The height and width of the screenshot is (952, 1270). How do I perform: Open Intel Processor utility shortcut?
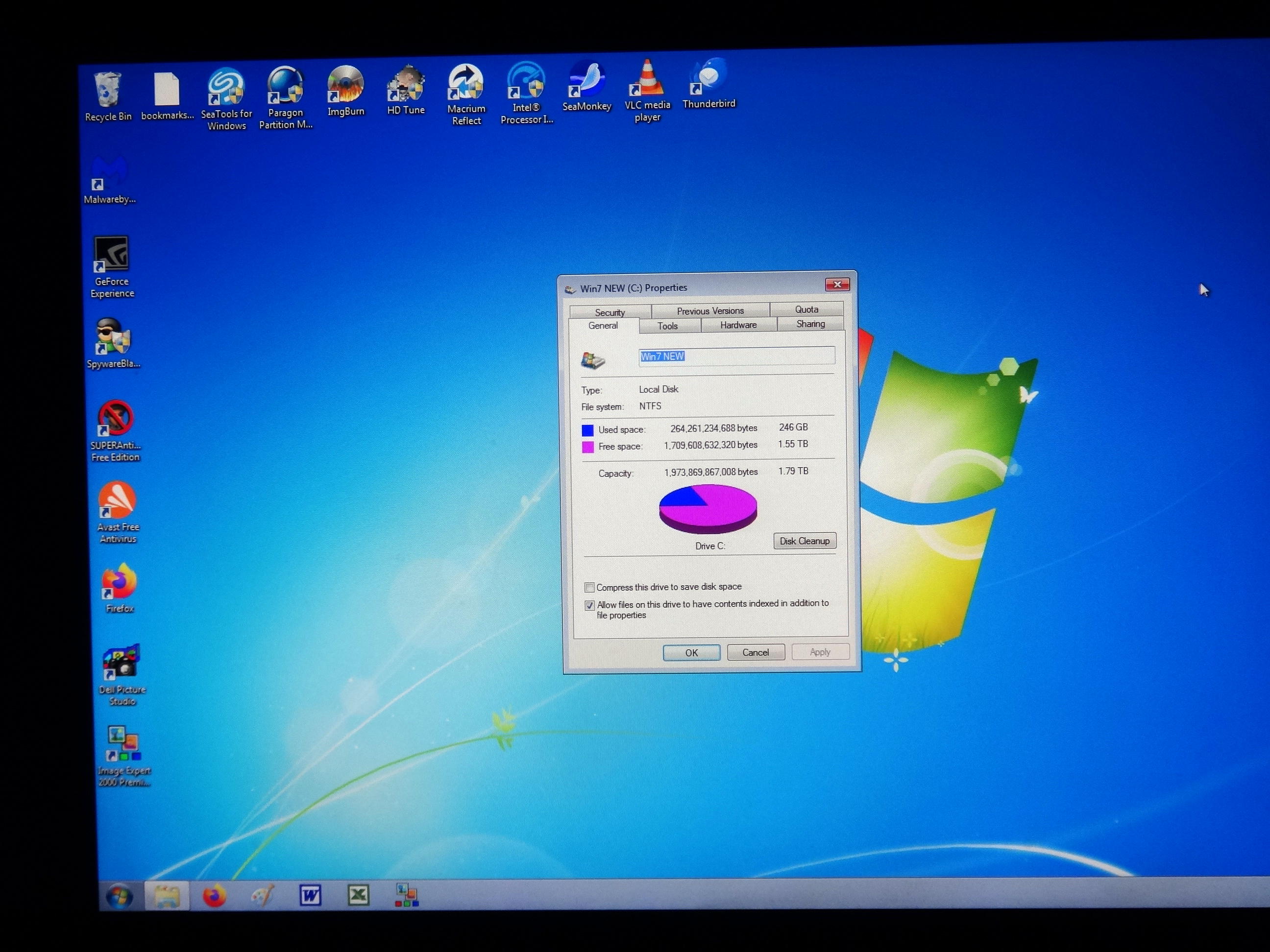pyautogui.click(x=527, y=93)
